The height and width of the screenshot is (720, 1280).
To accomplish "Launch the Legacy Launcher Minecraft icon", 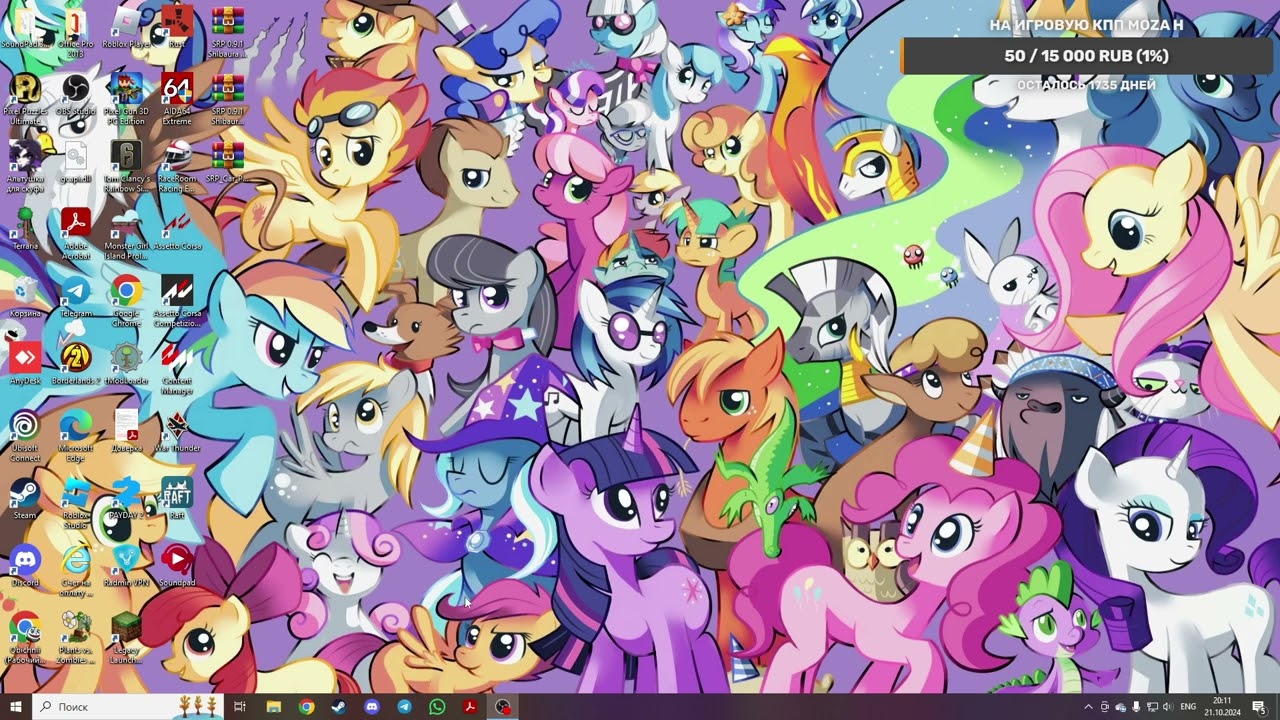I will 126,637.
